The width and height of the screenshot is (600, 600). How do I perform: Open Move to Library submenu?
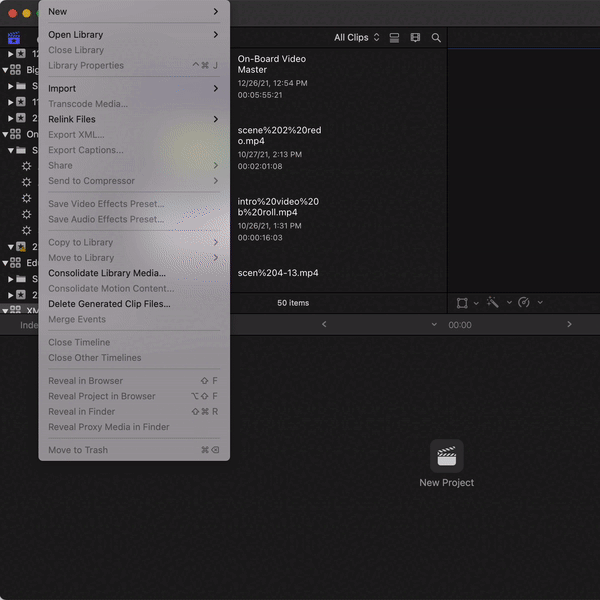point(134,258)
